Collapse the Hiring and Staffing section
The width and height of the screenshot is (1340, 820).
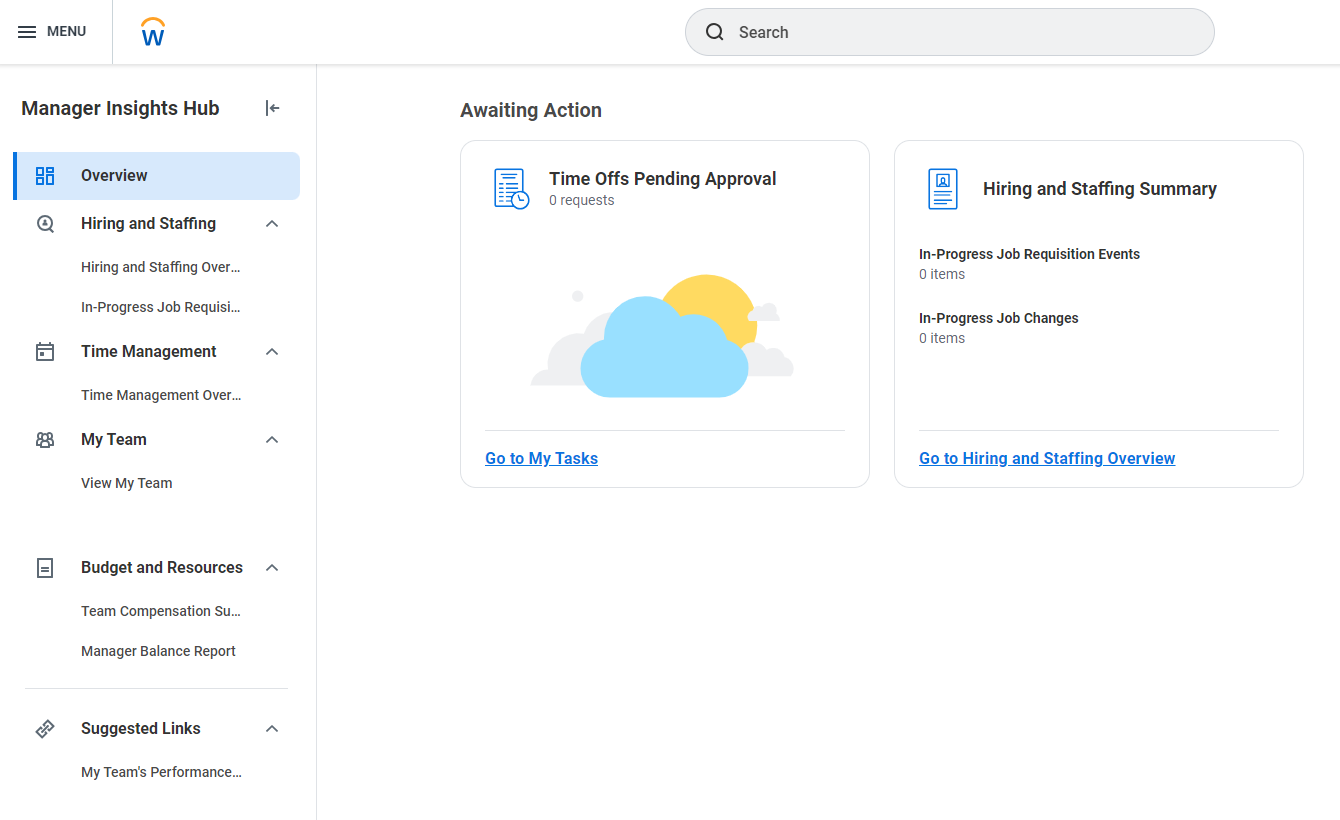pos(271,223)
